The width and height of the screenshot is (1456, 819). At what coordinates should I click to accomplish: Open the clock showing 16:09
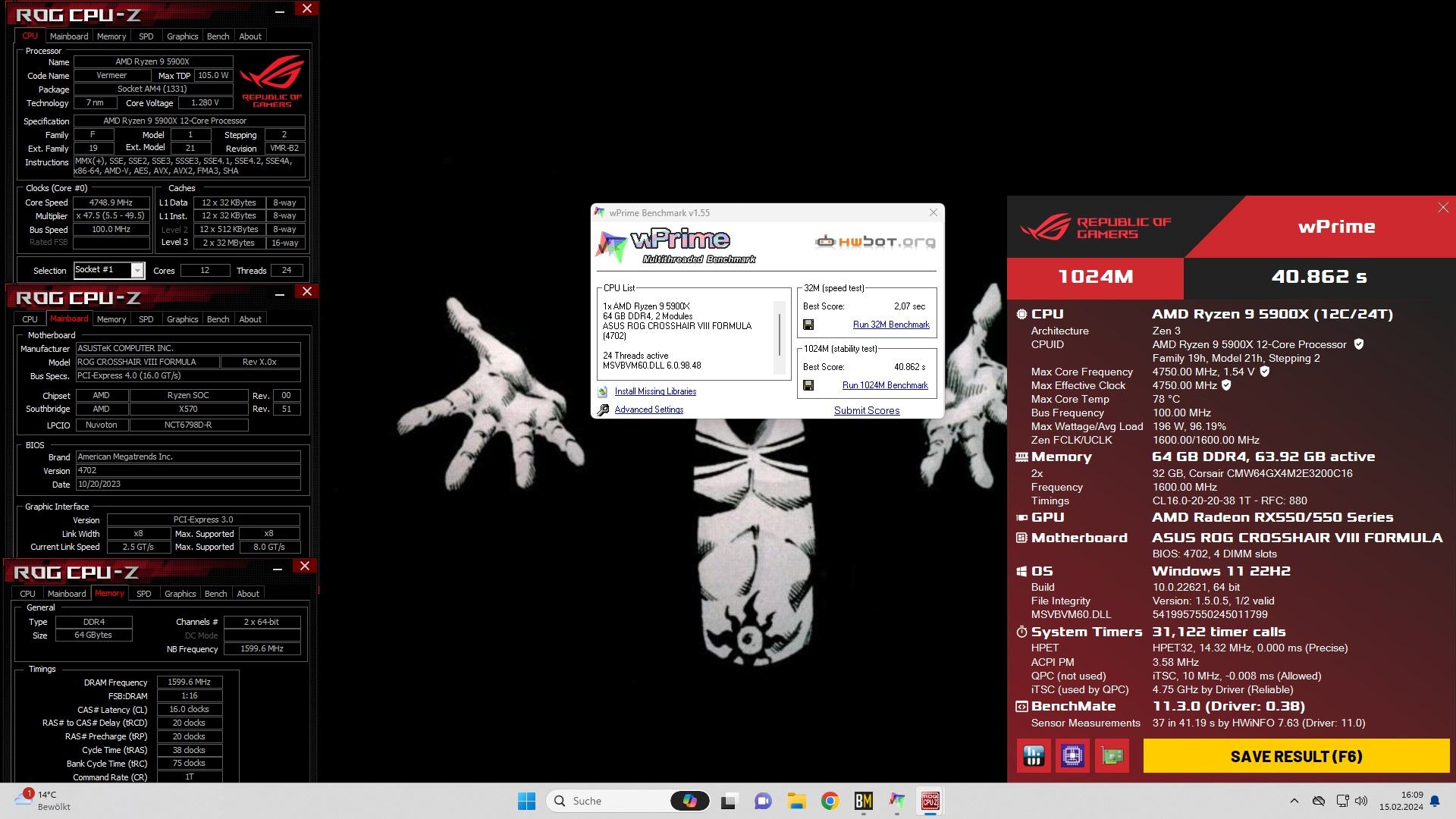tap(1401, 801)
